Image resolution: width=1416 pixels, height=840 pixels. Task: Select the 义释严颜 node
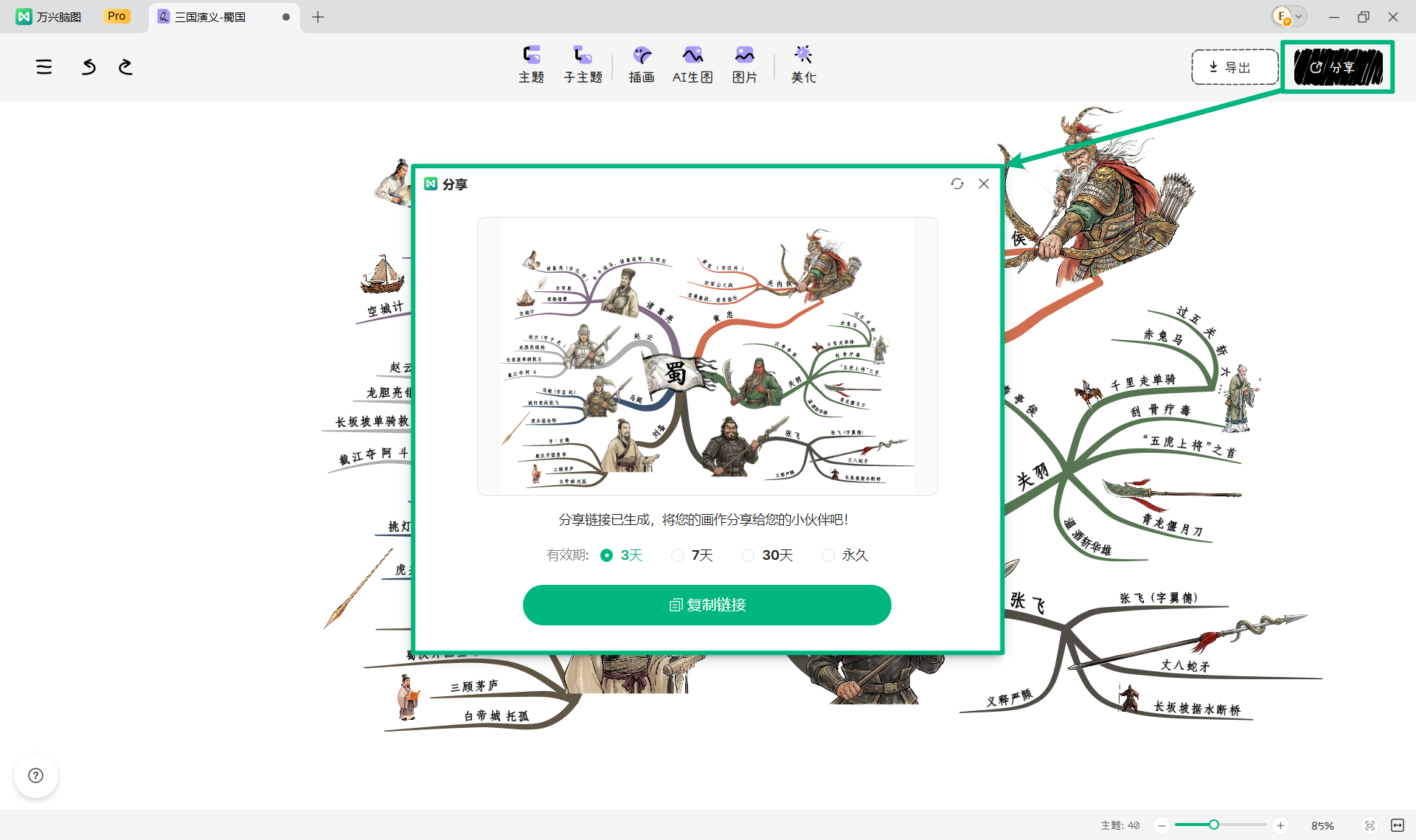tap(1010, 698)
